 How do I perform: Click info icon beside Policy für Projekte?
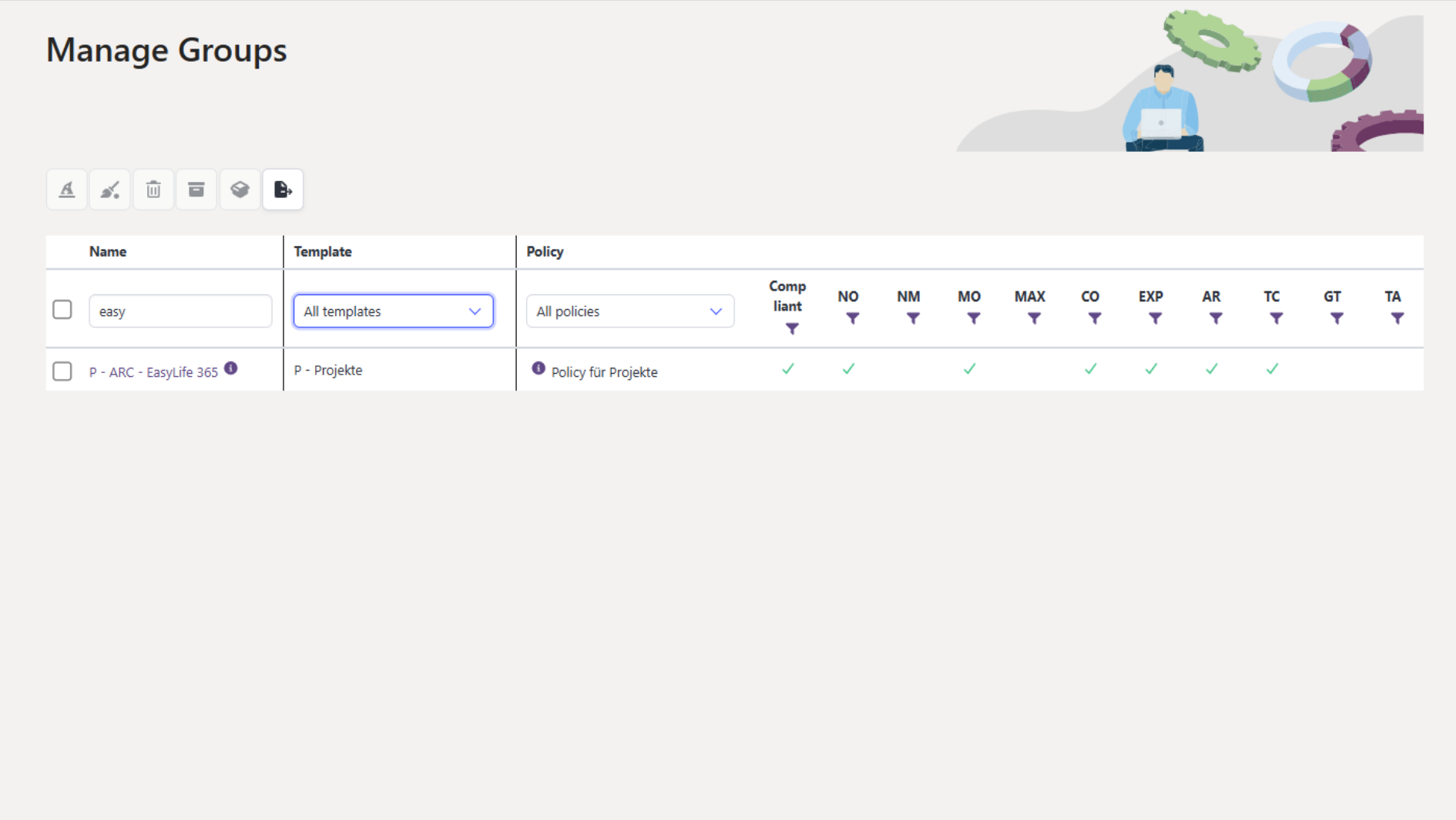tap(538, 368)
